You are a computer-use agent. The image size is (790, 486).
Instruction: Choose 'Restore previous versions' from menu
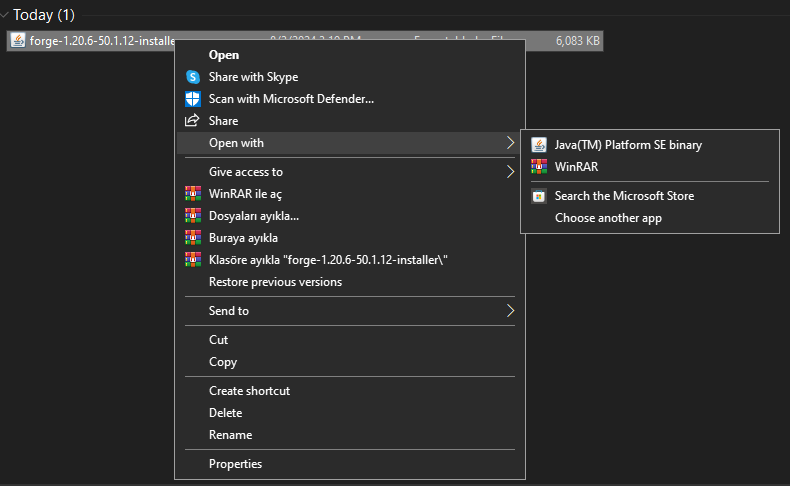[x=275, y=282]
